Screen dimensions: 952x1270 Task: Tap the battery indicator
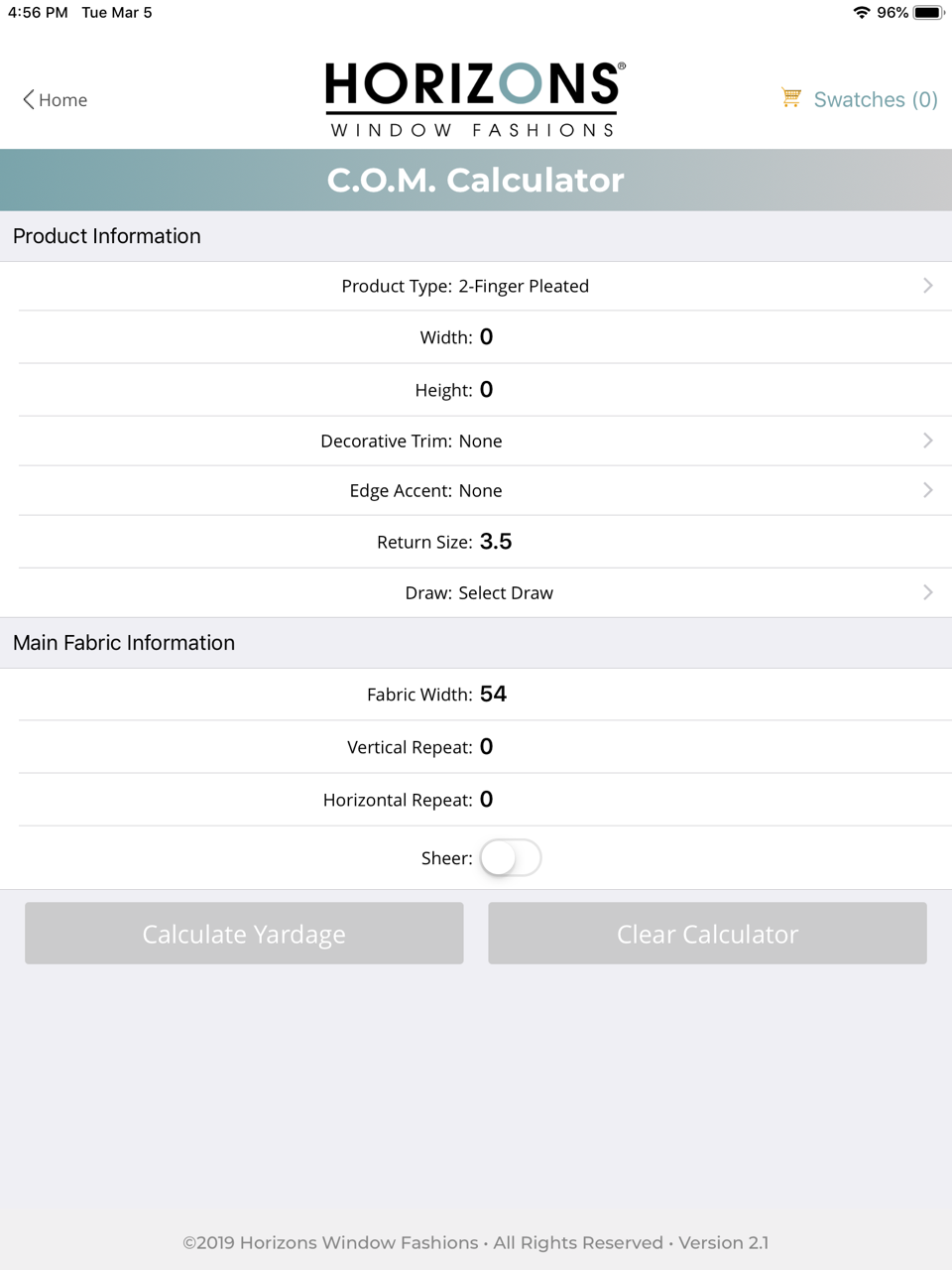[928, 12]
